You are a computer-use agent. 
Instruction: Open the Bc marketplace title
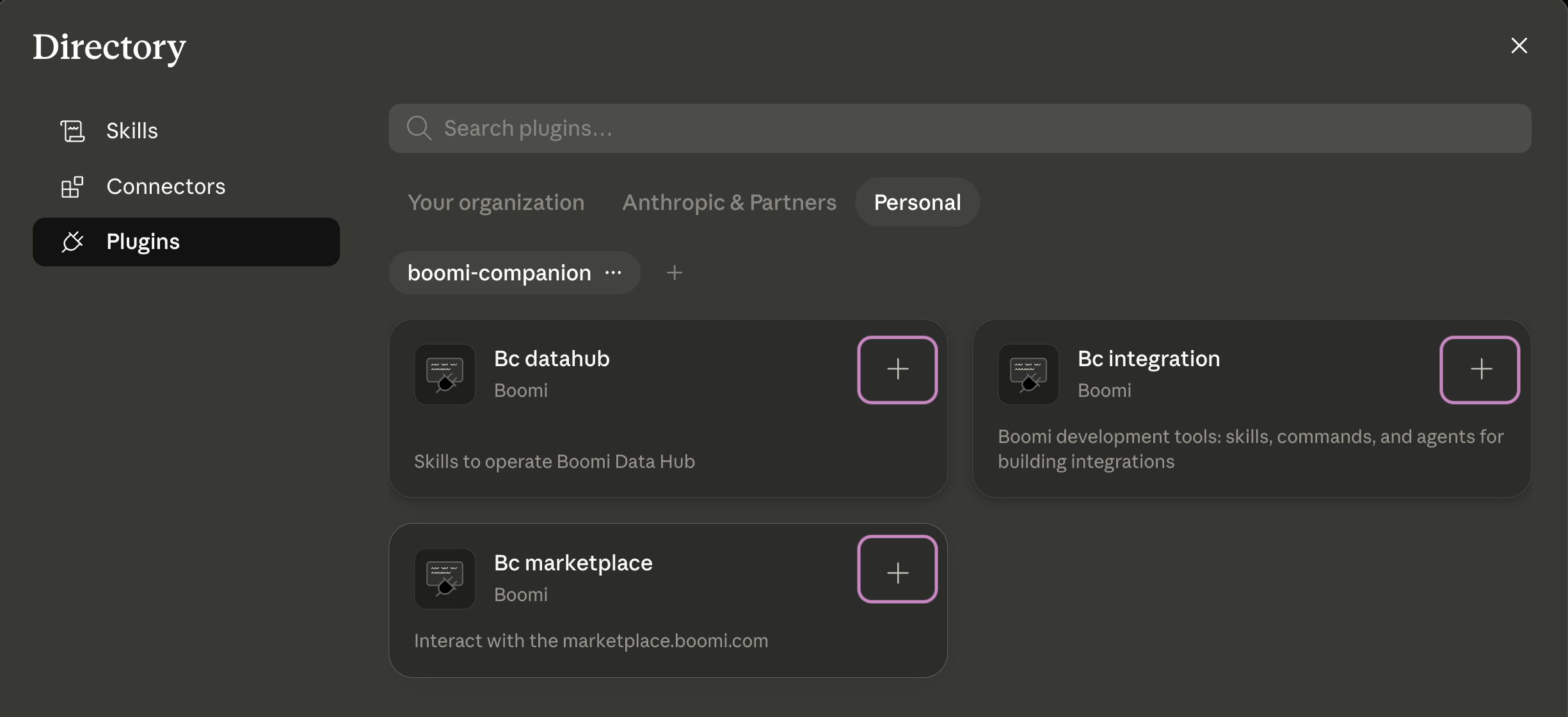tap(573, 563)
